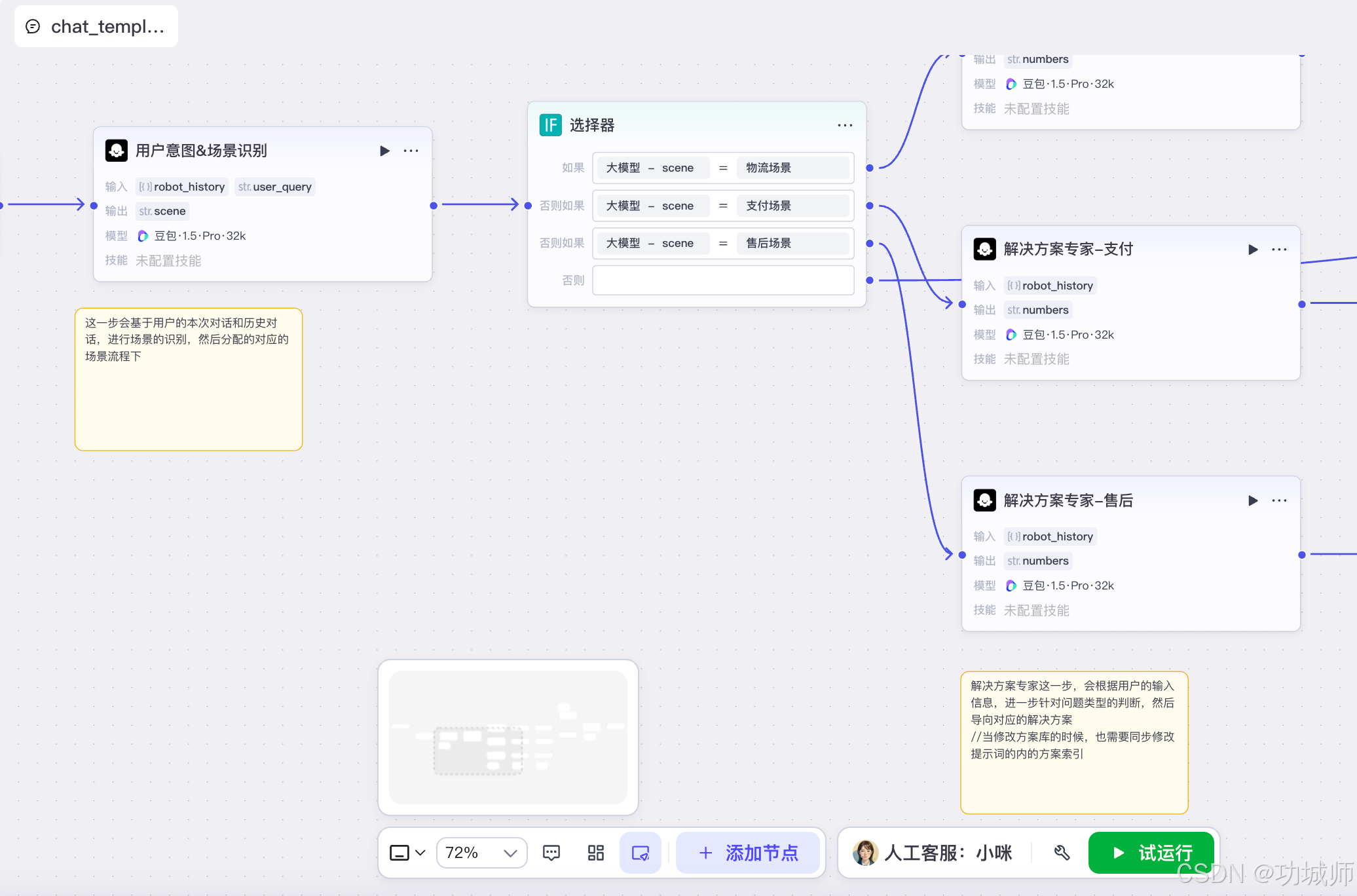
Task: Click the 人工客服:小咪 bot avatar
Action: (x=865, y=853)
